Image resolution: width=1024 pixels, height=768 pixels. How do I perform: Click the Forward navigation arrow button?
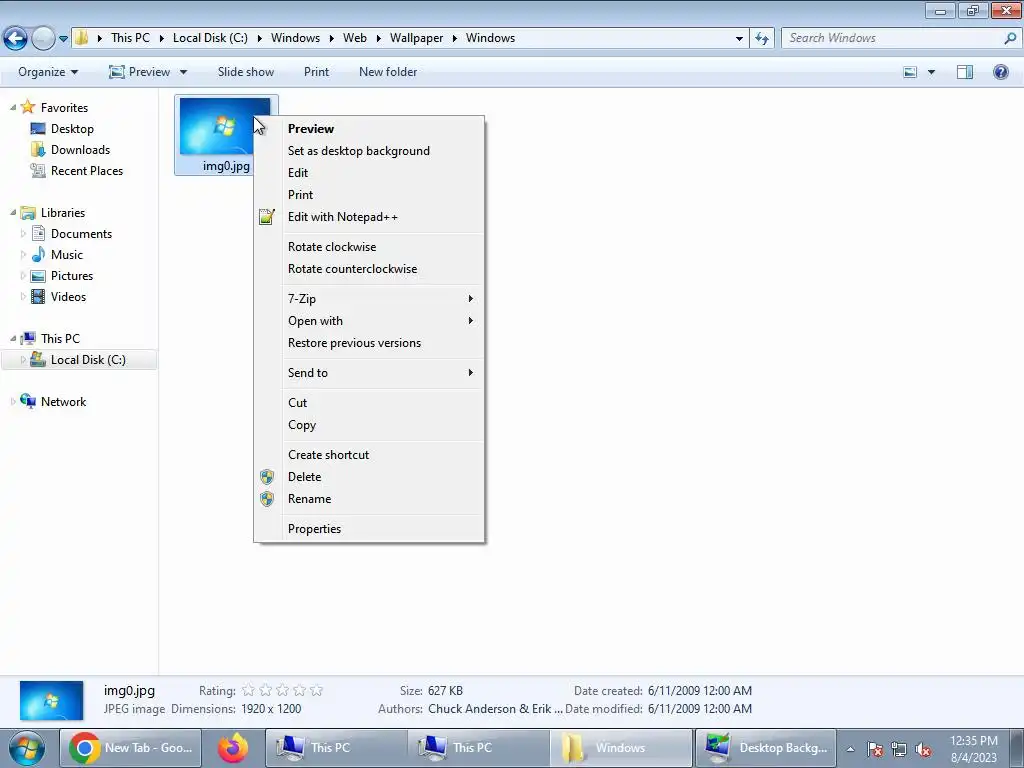pyautogui.click(x=43, y=39)
